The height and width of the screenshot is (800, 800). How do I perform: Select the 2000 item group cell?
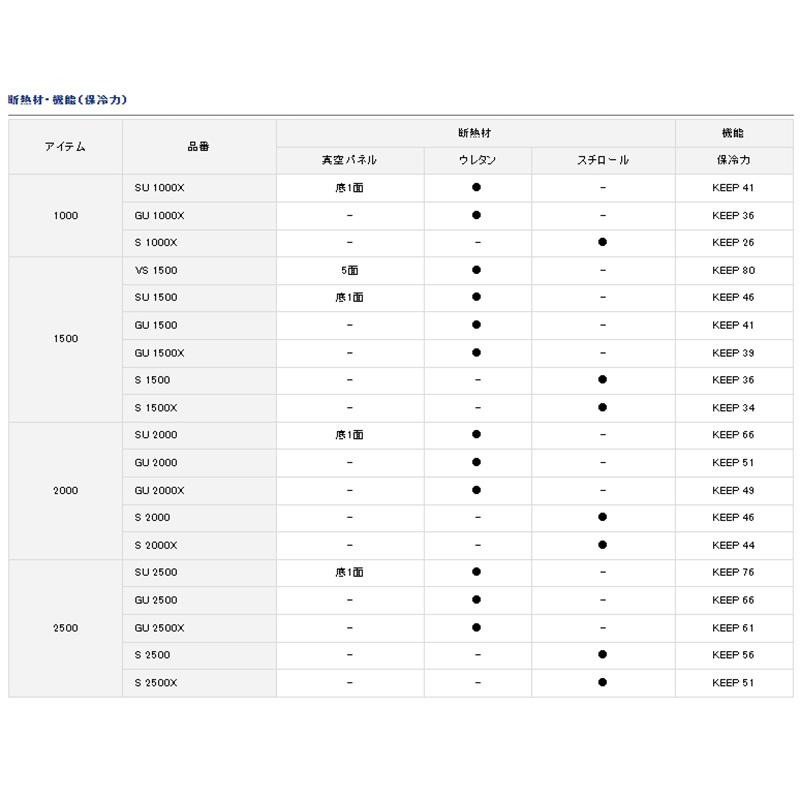click(x=65, y=490)
